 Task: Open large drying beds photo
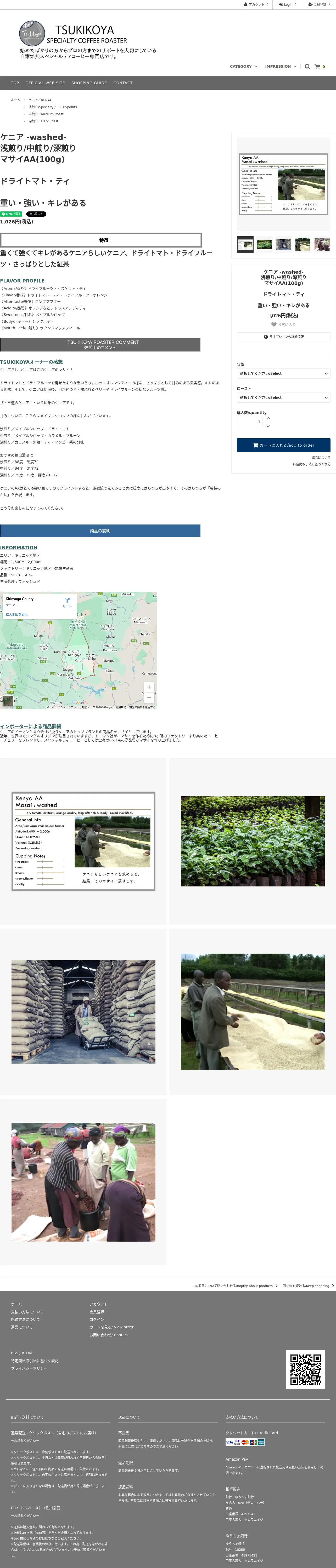253,1012
